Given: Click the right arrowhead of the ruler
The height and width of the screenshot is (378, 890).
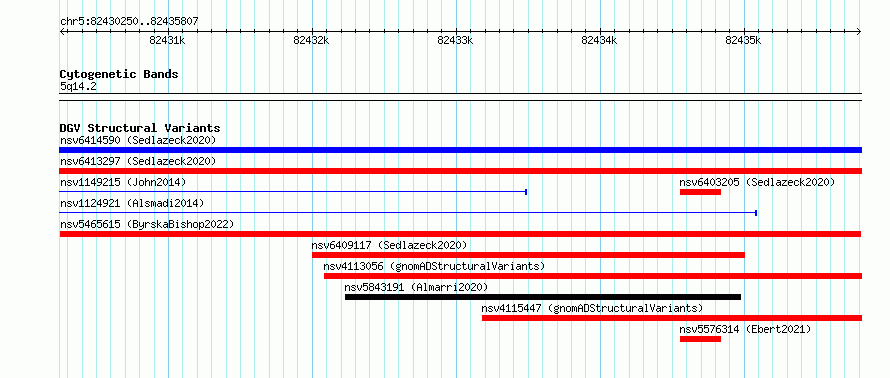Looking at the screenshot, I should [x=859, y=31].
